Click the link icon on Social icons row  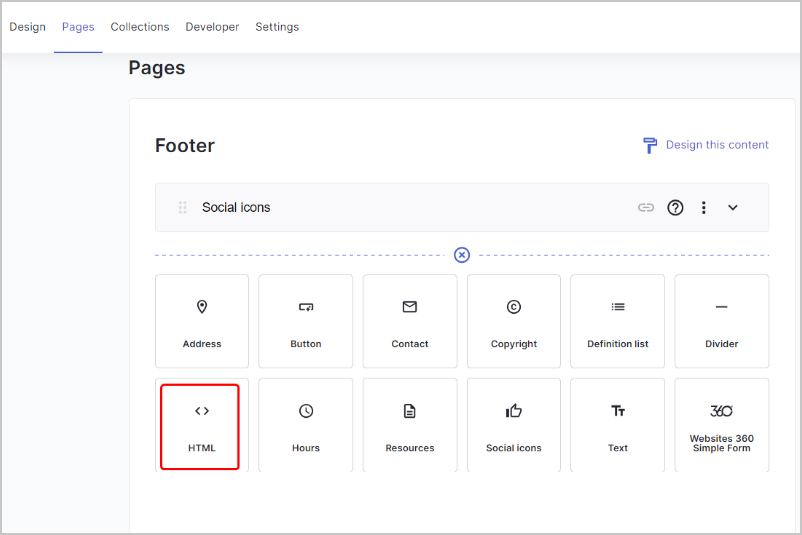646,208
